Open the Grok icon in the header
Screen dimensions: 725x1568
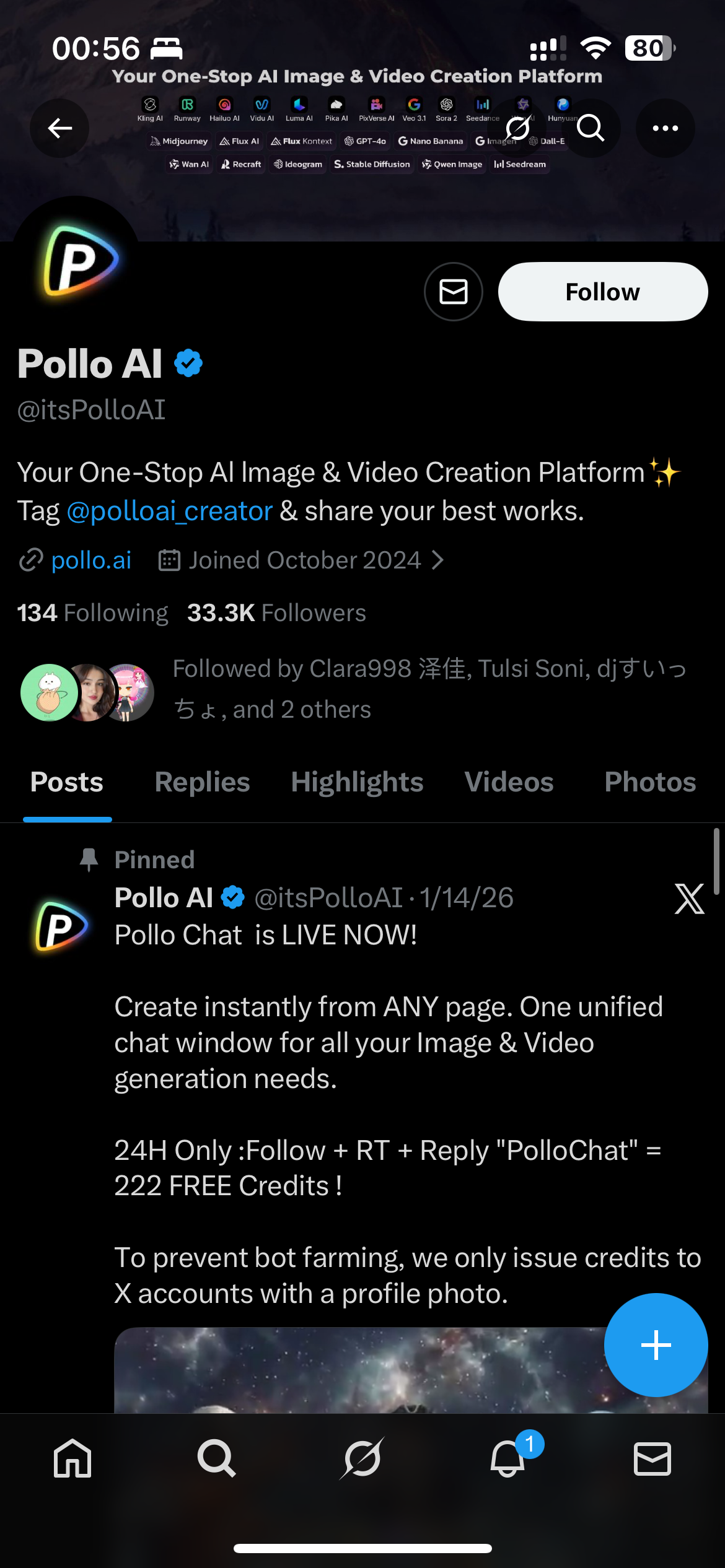[x=517, y=128]
